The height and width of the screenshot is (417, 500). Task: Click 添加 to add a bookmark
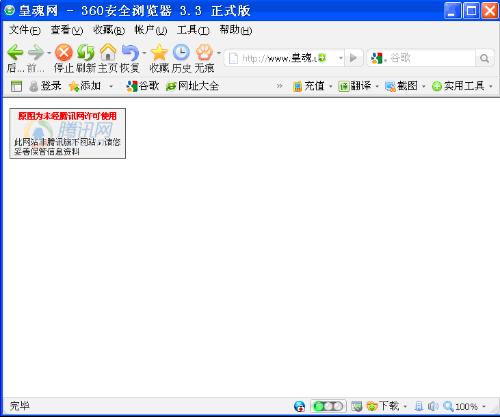click(85, 86)
